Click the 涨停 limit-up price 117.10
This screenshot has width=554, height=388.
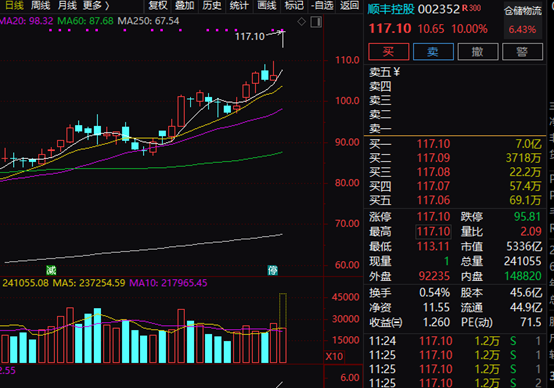434,217
